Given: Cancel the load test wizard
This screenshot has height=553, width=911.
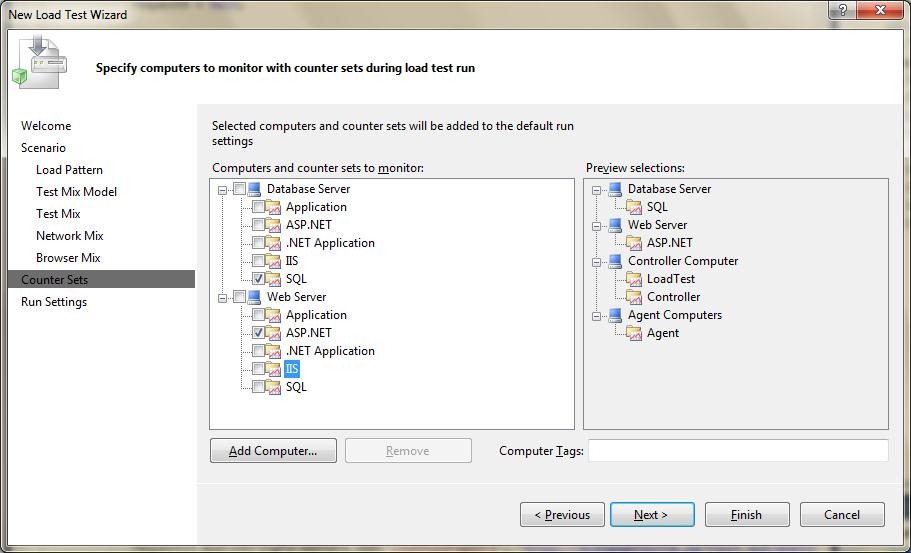Looking at the screenshot, I should click(842, 515).
